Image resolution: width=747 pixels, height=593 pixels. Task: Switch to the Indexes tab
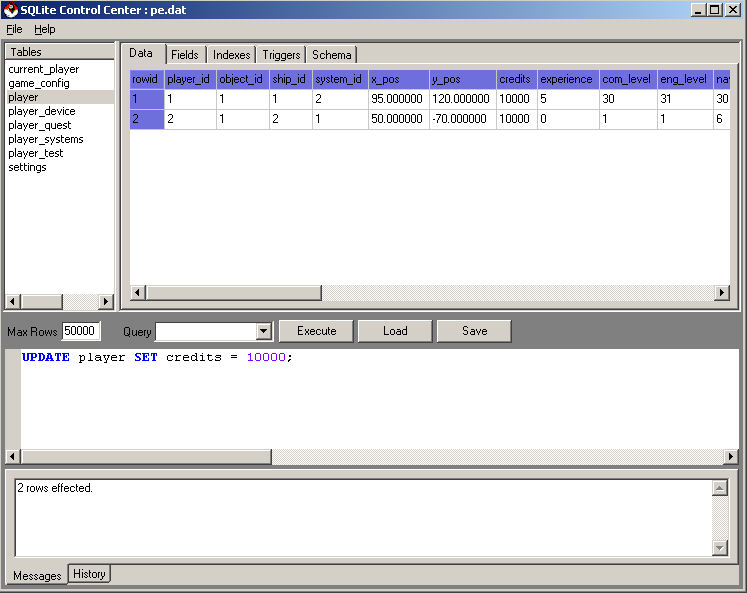pos(231,55)
